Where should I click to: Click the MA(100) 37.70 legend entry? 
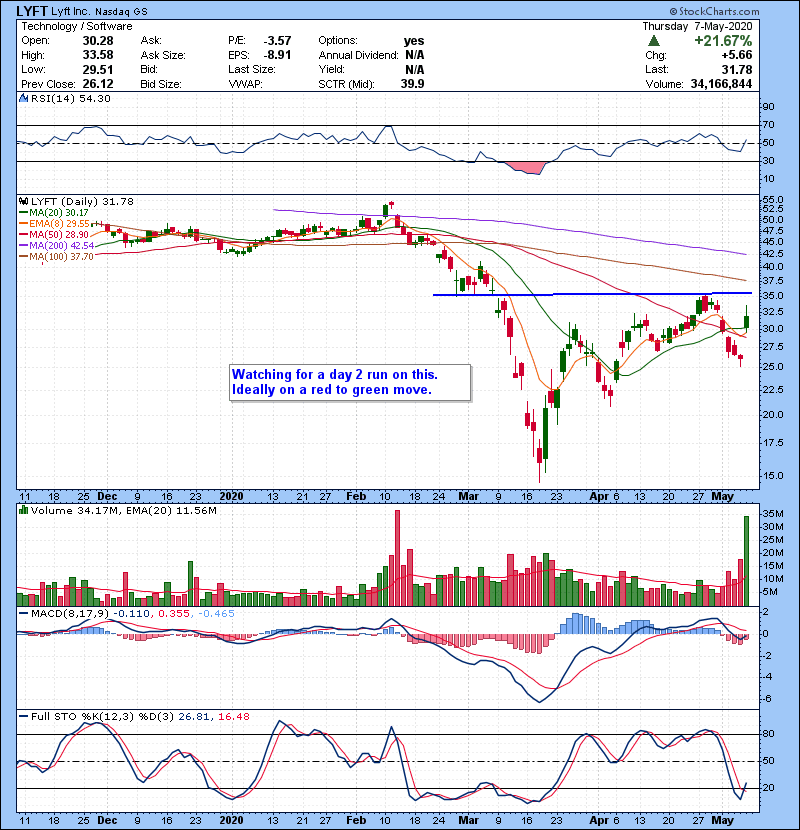(57, 257)
